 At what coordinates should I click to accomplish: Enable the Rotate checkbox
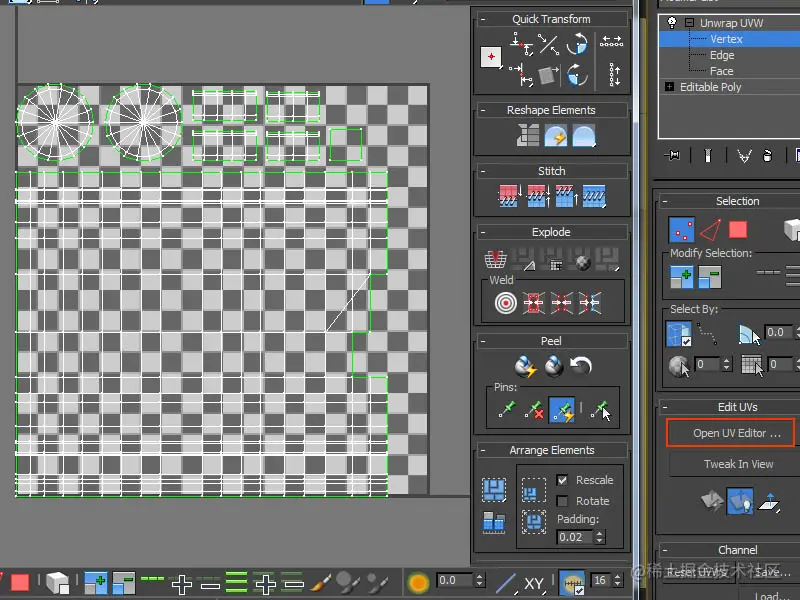(x=562, y=501)
